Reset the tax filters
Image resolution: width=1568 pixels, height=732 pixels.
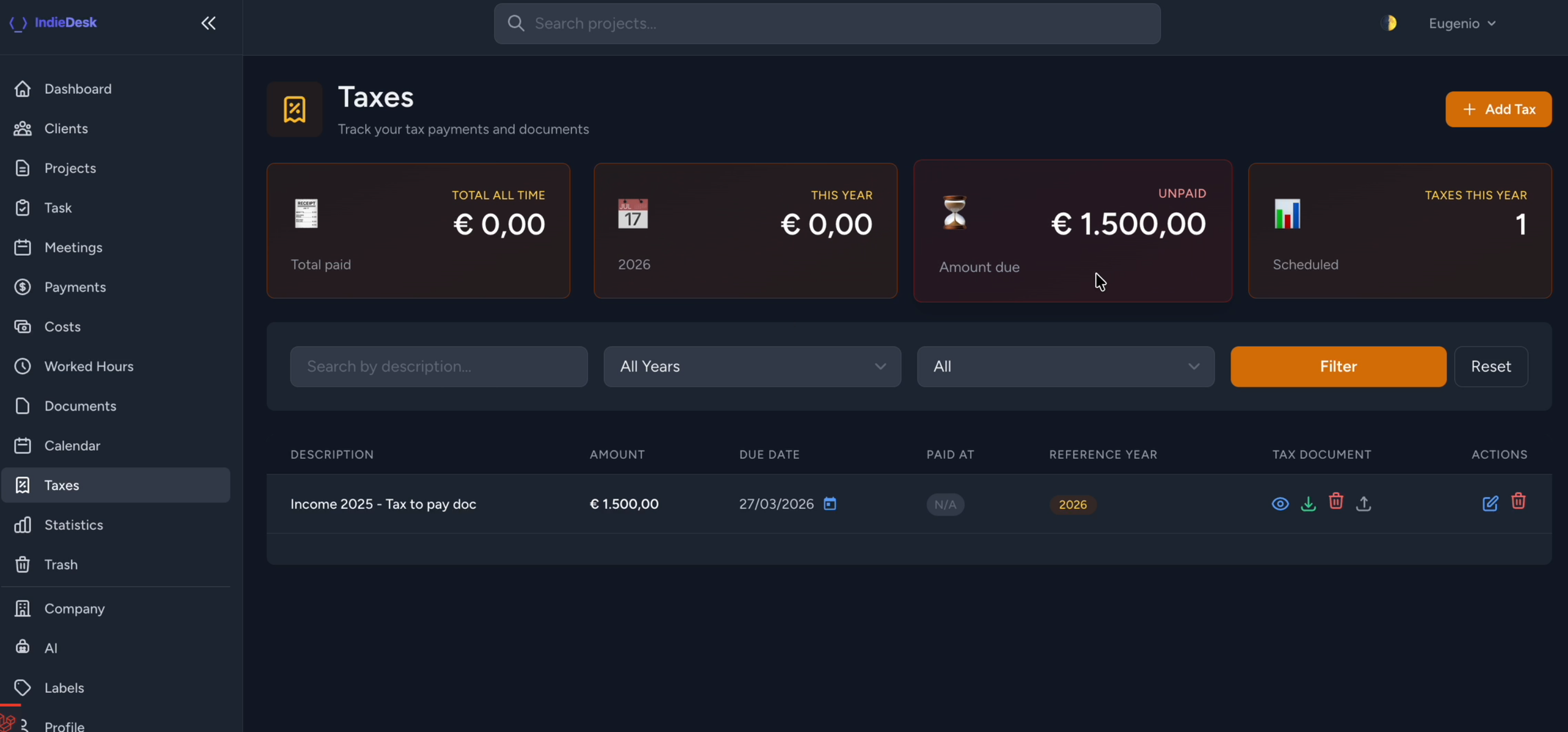click(x=1491, y=366)
